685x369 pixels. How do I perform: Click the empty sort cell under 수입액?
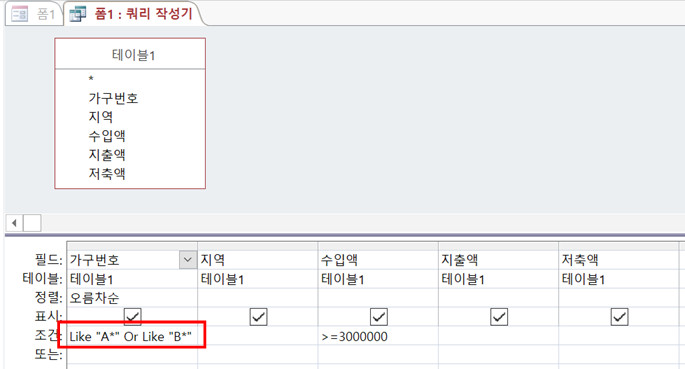tap(378, 298)
